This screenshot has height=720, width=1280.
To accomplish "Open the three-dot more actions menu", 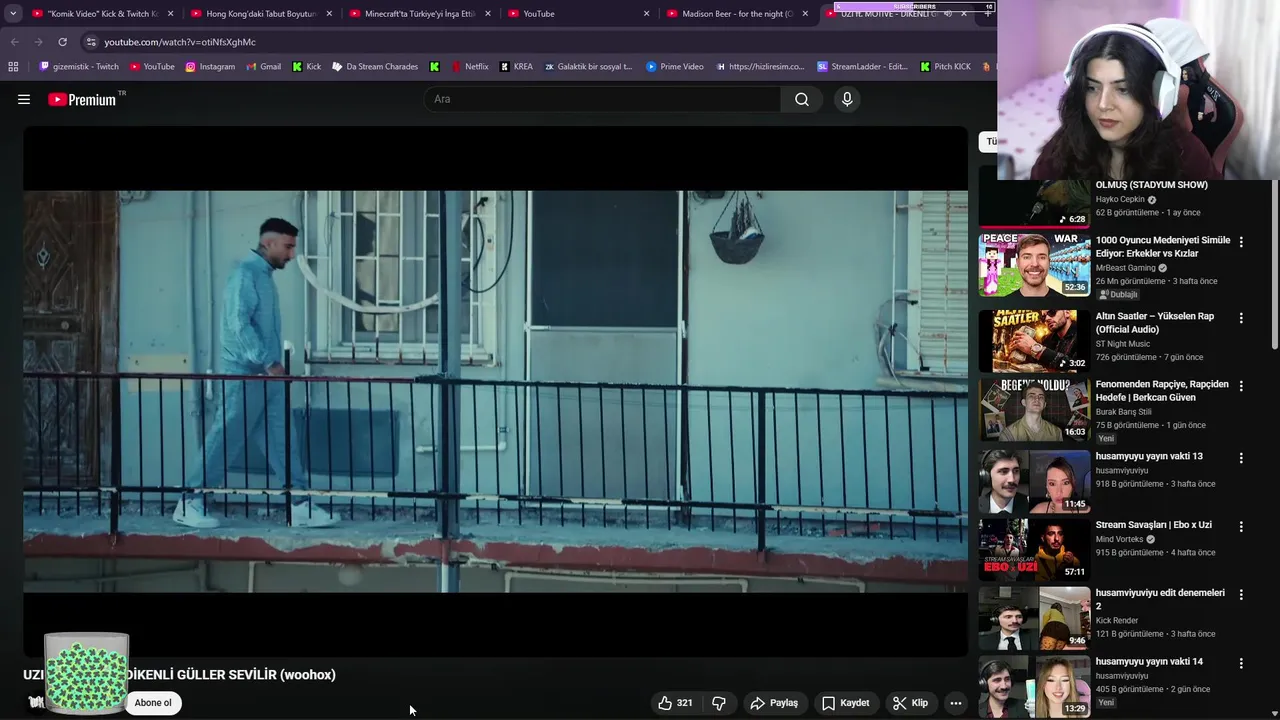I will (x=956, y=703).
